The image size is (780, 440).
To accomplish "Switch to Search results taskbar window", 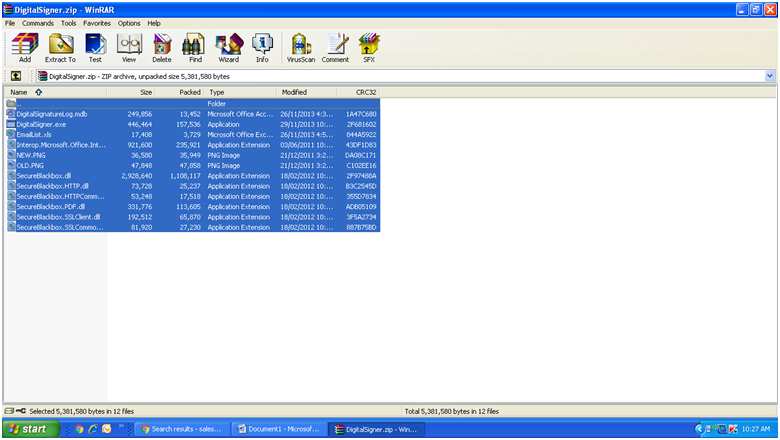I will point(182,429).
